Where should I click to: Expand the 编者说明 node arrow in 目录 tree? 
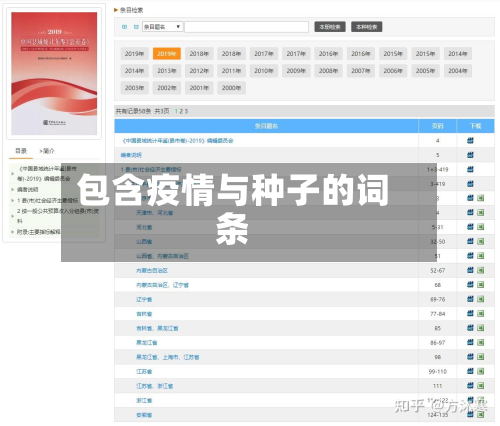[x=13, y=190]
